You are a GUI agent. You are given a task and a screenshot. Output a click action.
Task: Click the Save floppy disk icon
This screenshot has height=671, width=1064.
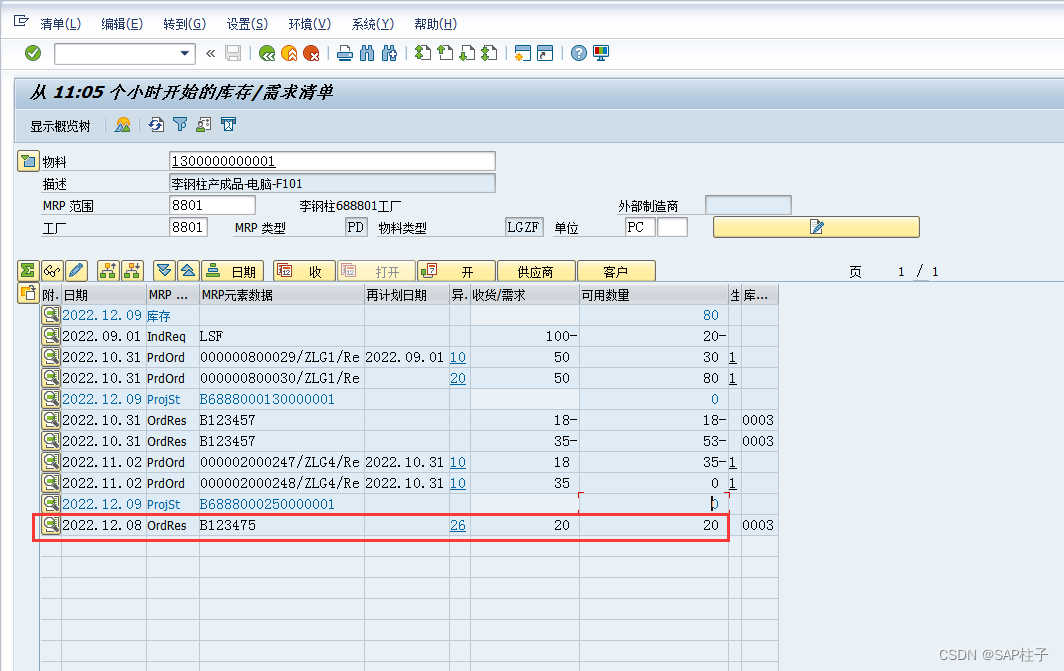pyautogui.click(x=233, y=53)
